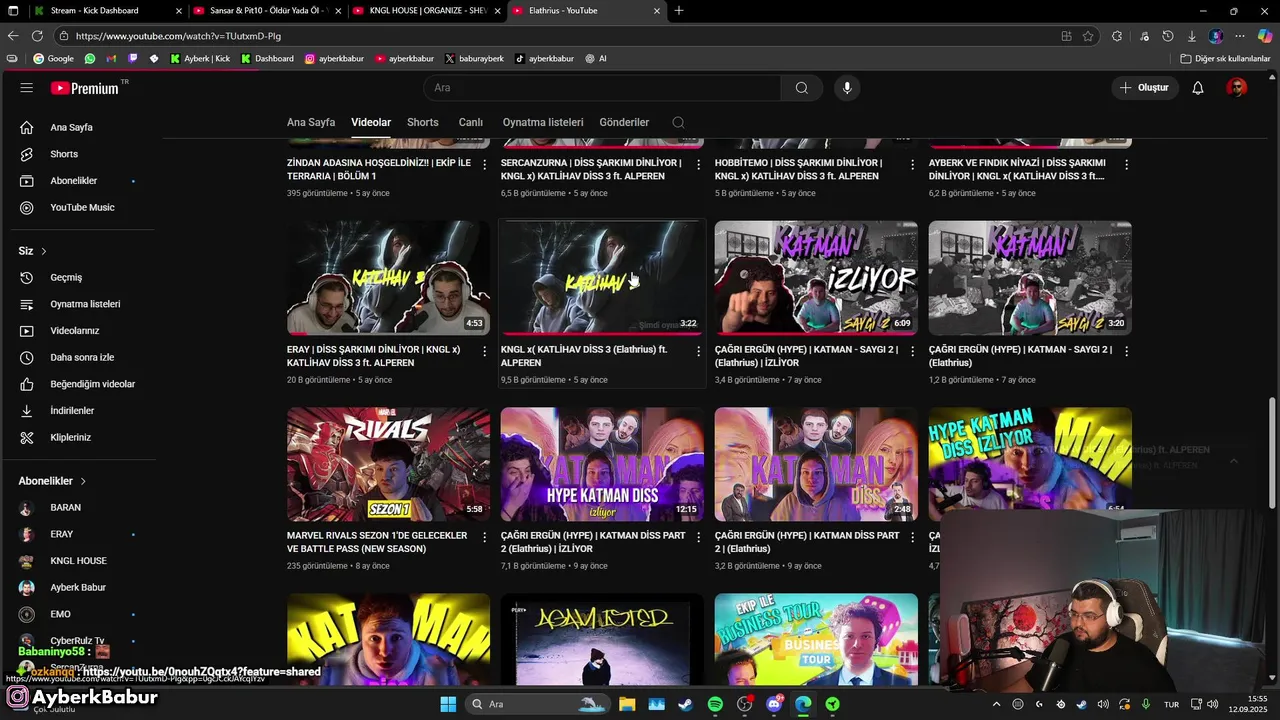Show hidden system tray icons
This screenshot has width=1280, height=720.
996,704
